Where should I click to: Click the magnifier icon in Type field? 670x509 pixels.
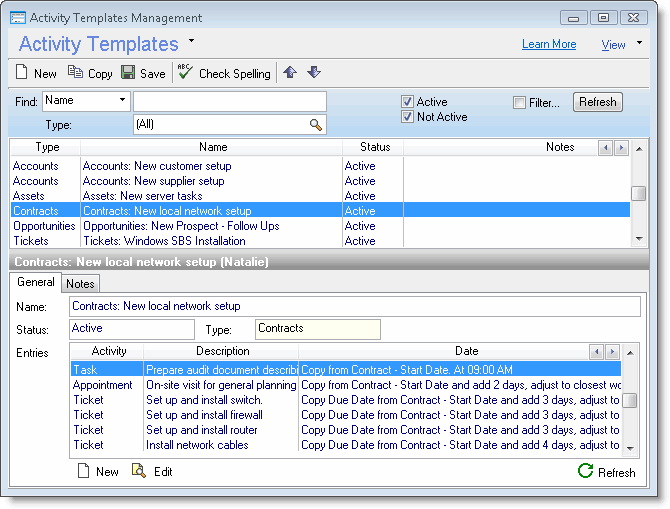pos(316,125)
